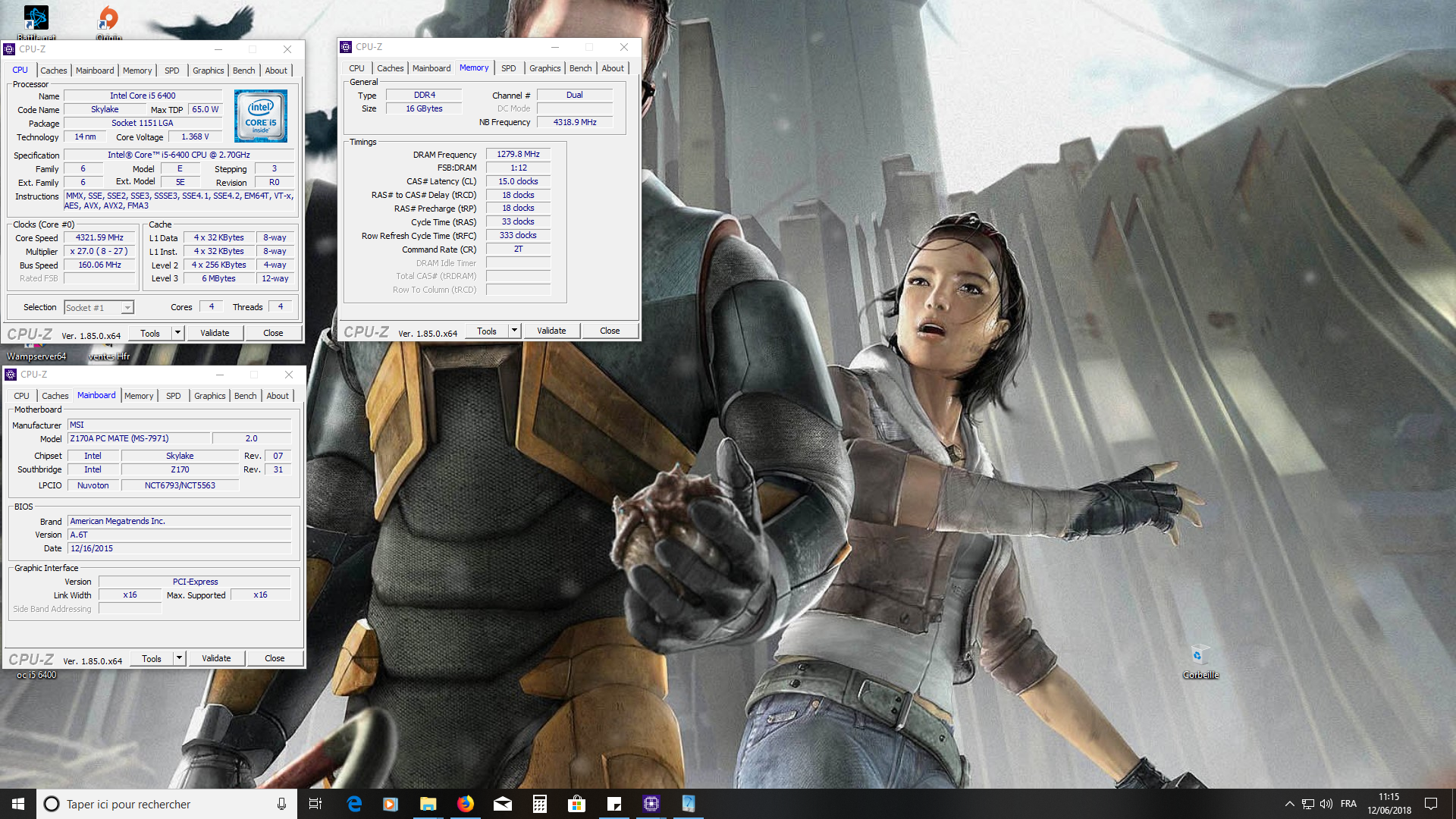Click the 'Taper ici pour rechercher' search field

tap(165, 804)
